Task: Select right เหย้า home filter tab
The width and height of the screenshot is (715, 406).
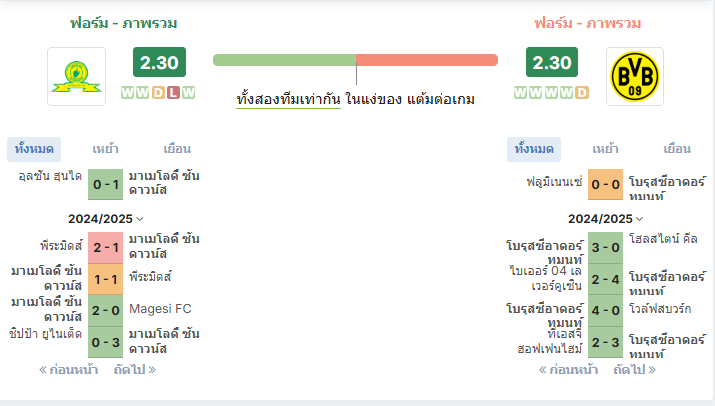Action: click(x=605, y=149)
